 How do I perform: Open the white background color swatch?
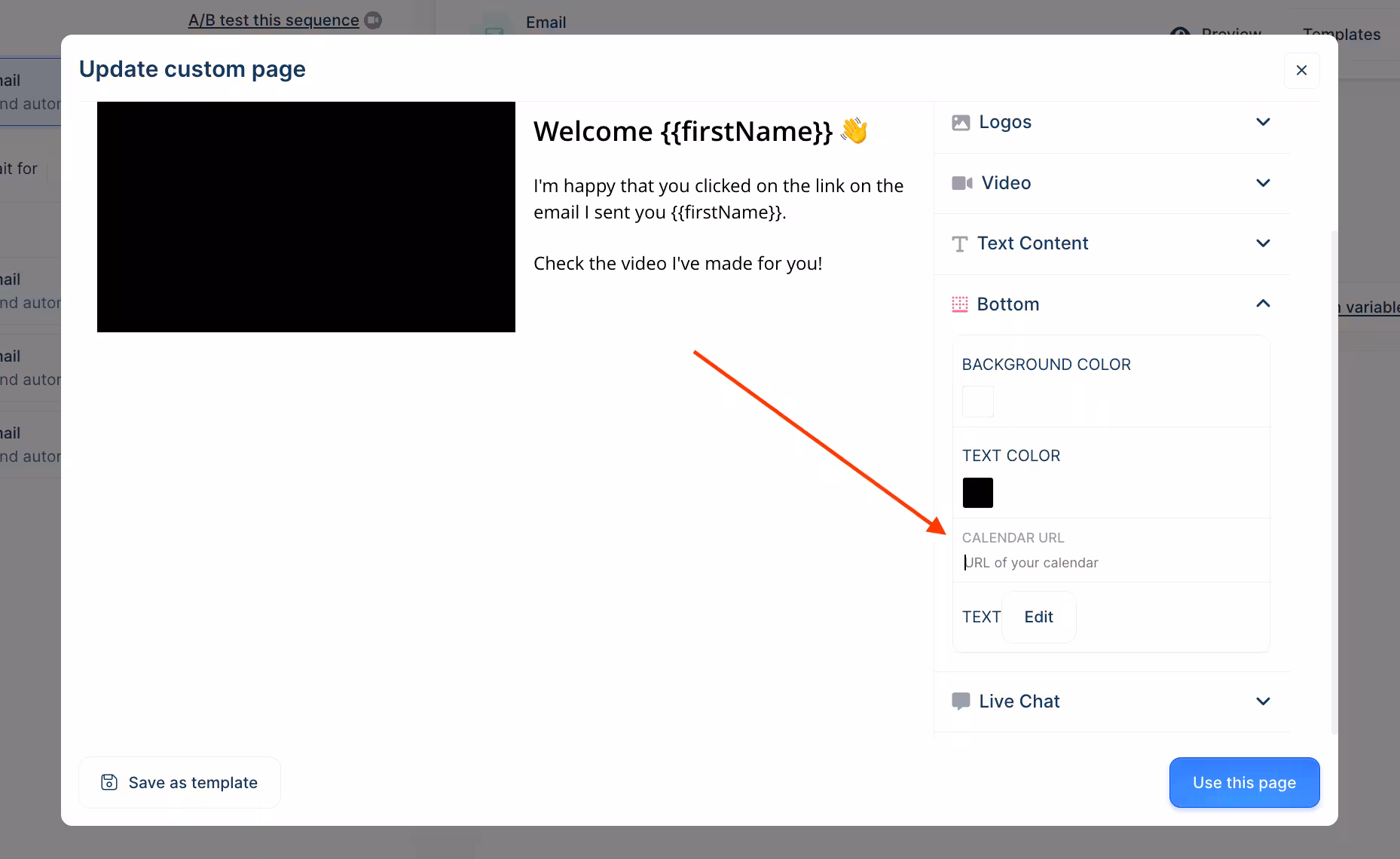978,402
